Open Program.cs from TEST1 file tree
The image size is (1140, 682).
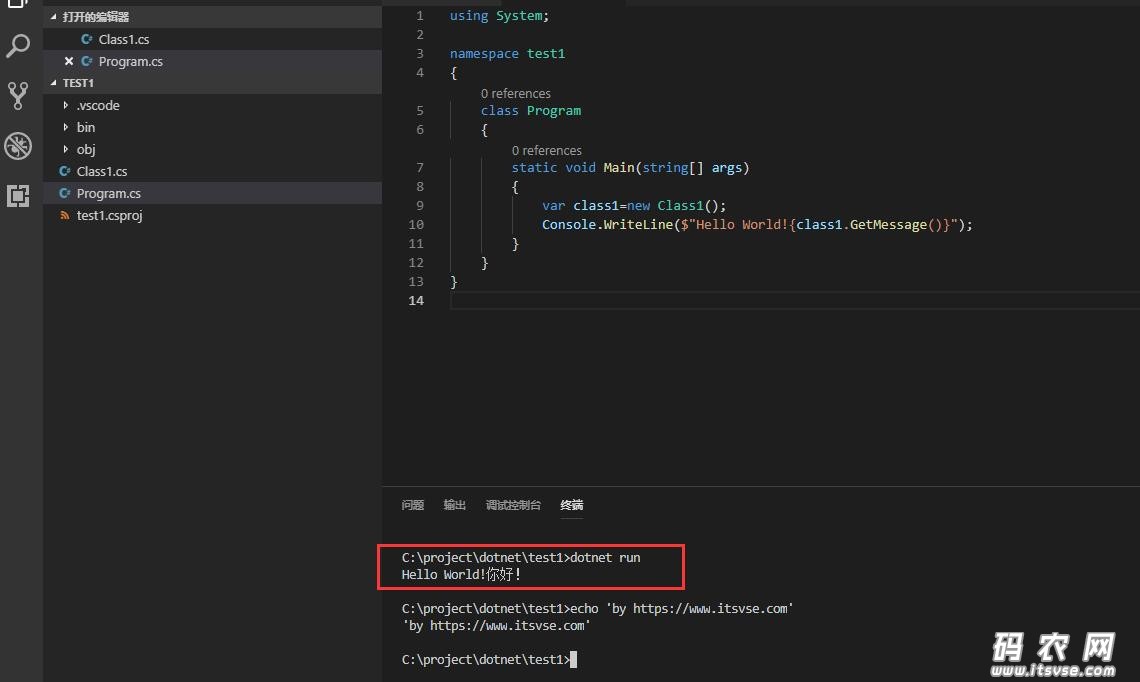(212, 193)
